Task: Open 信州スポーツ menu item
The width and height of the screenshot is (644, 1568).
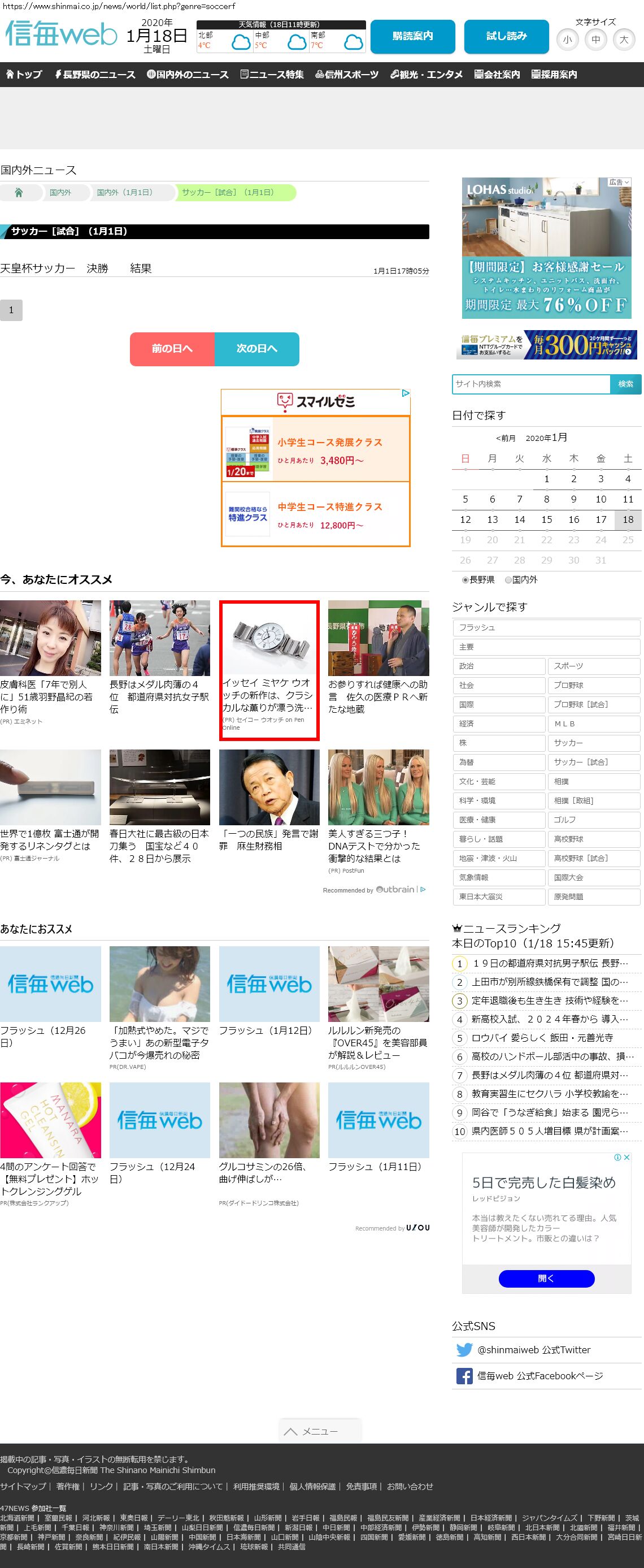Action: click(347, 75)
